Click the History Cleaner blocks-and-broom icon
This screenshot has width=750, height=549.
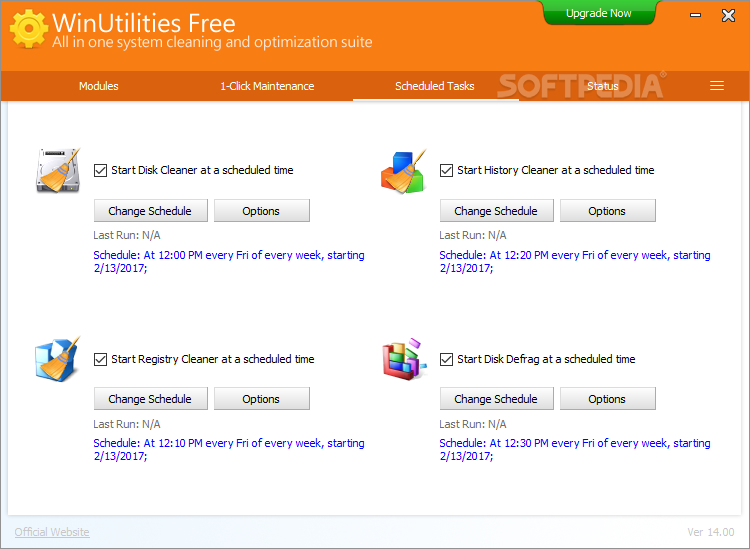click(x=403, y=171)
